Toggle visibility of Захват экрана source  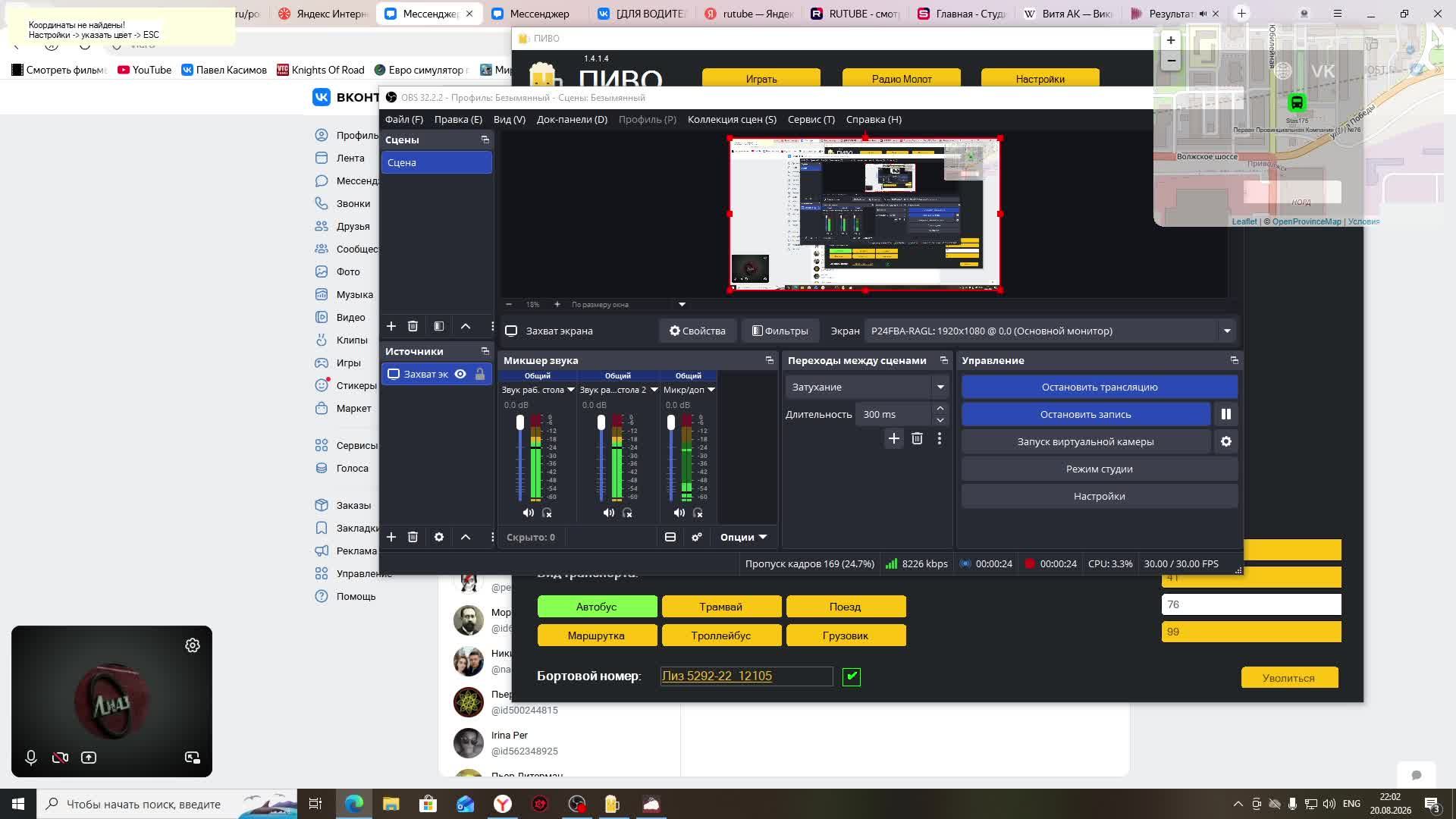[460, 374]
